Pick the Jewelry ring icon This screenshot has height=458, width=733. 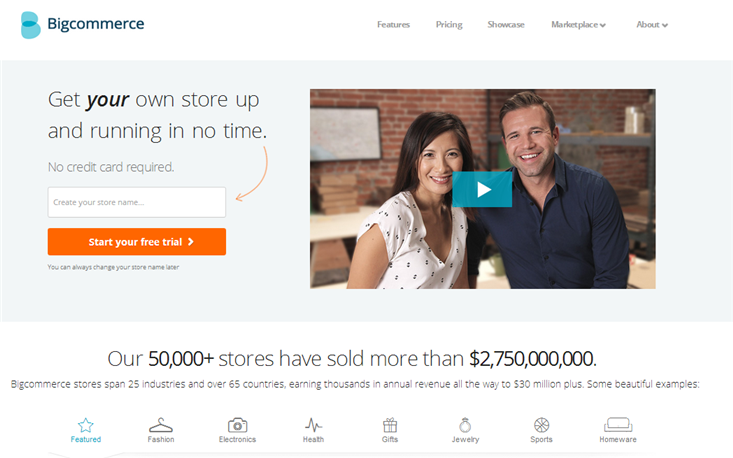pyautogui.click(x=465, y=425)
